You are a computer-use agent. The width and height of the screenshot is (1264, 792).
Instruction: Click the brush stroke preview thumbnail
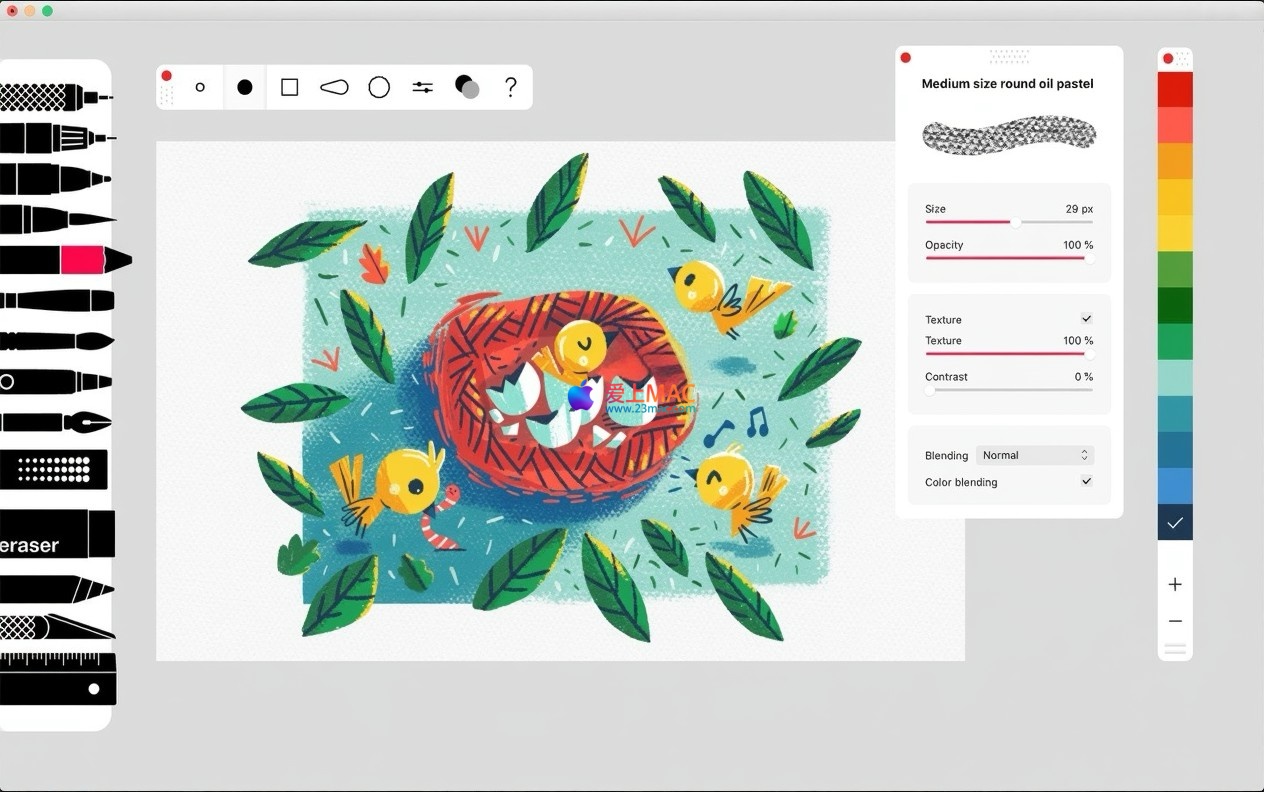(1008, 135)
